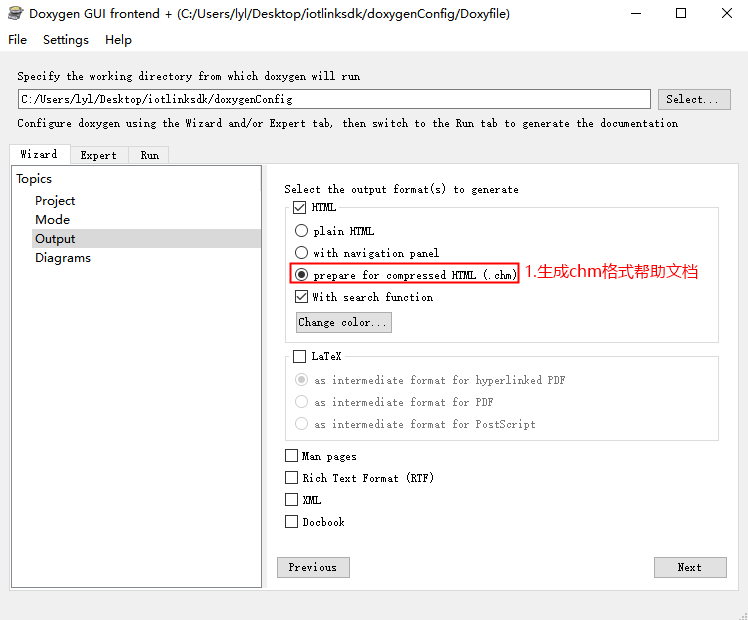The width and height of the screenshot is (748, 620).
Task: Select the Output topic
Action: 146,238
